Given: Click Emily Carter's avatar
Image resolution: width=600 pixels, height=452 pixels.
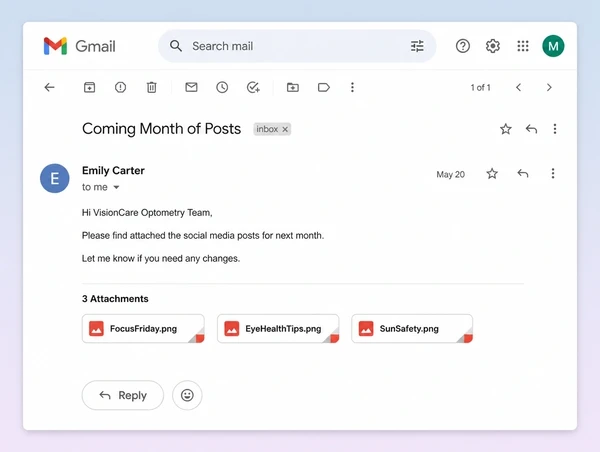Looking at the screenshot, I should [55, 178].
